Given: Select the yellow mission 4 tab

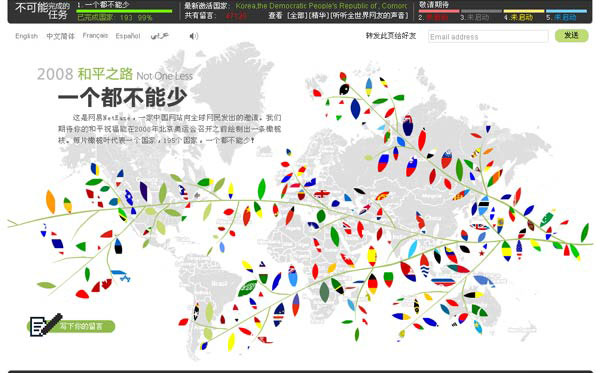Looking at the screenshot, I should click(x=524, y=15).
